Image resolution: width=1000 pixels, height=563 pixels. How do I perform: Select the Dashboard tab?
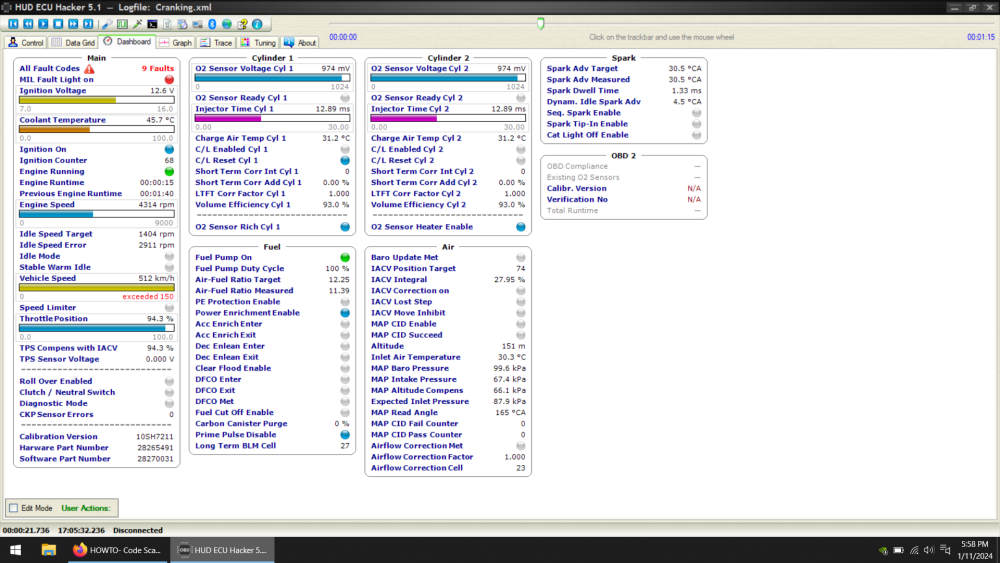pyautogui.click(x=127, y=41)
